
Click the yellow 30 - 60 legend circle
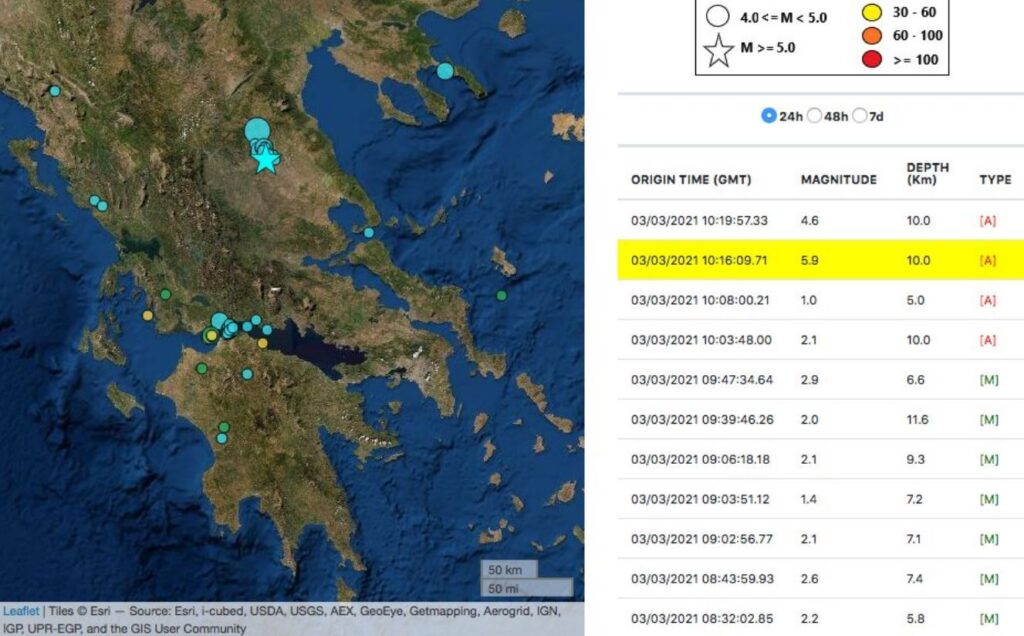(x=872, y=12)
